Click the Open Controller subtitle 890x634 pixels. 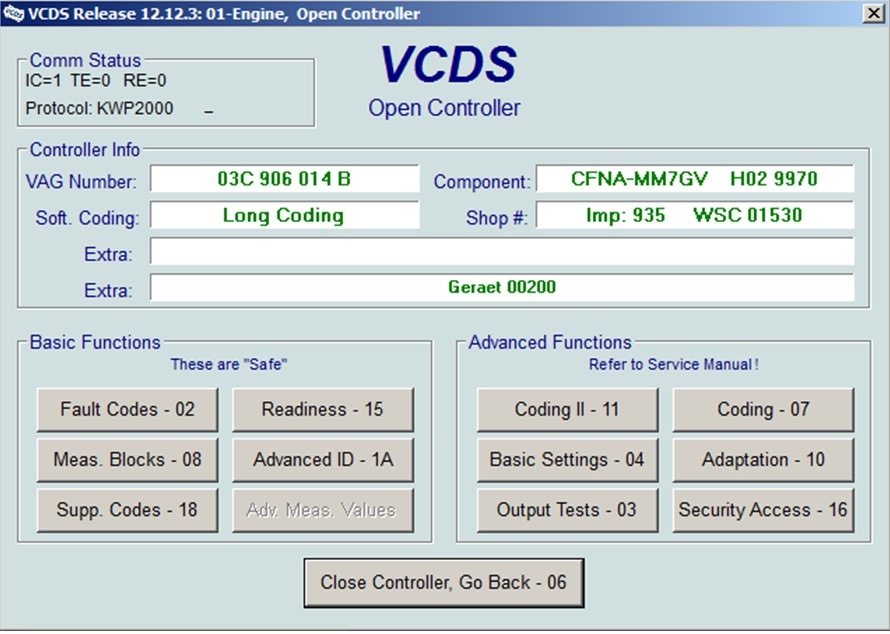click(444, 108)
